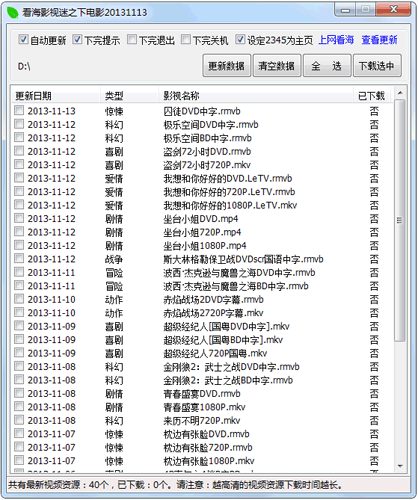Sort by the 类型 column header

[129, 96]
